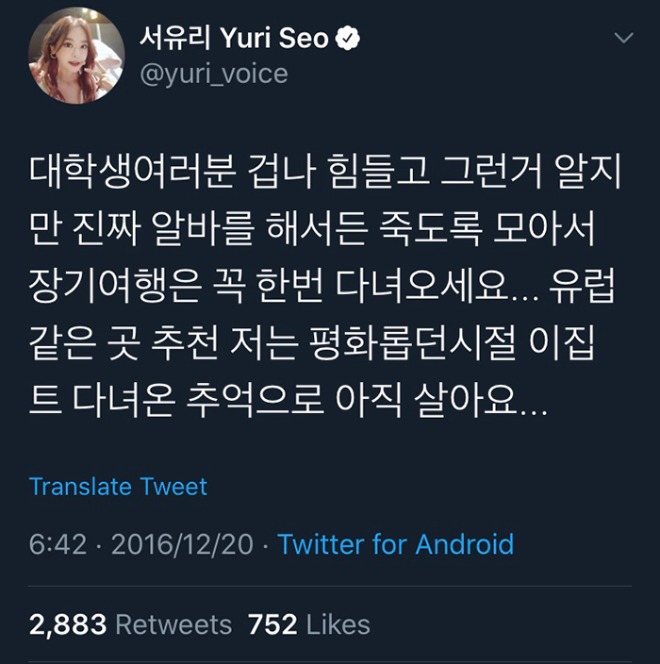Click the word Retweets in stats
Viewport: 660px width, 664px height.
[174, 625]
